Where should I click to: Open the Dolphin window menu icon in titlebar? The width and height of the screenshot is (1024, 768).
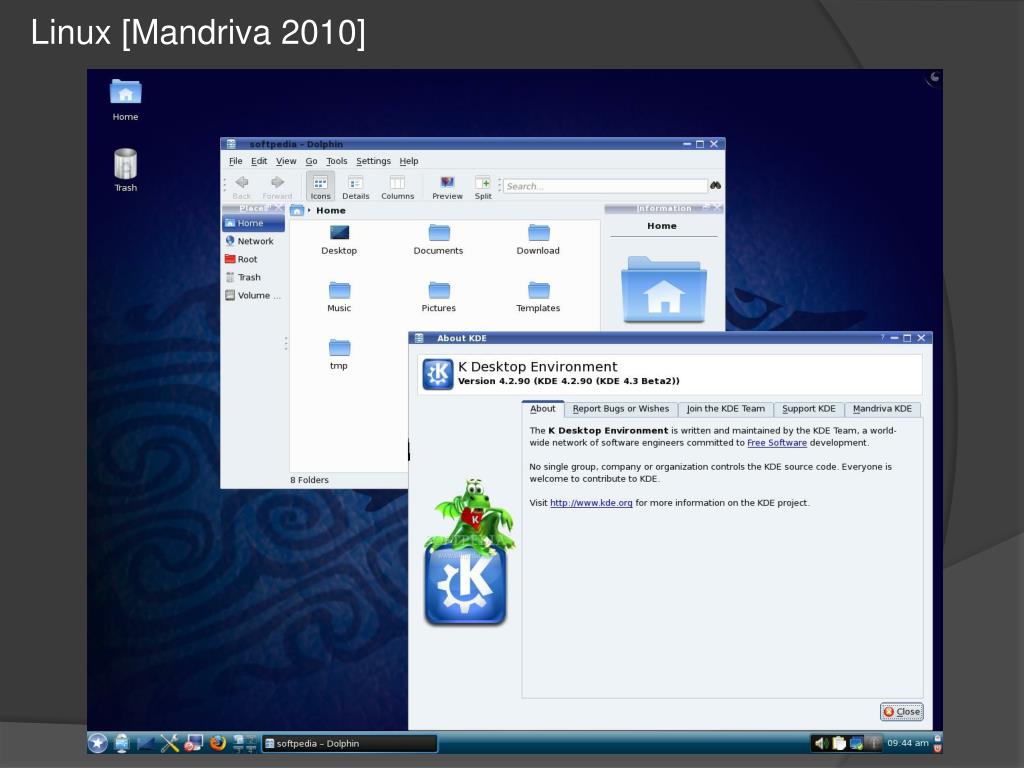(x=231, y=144)
